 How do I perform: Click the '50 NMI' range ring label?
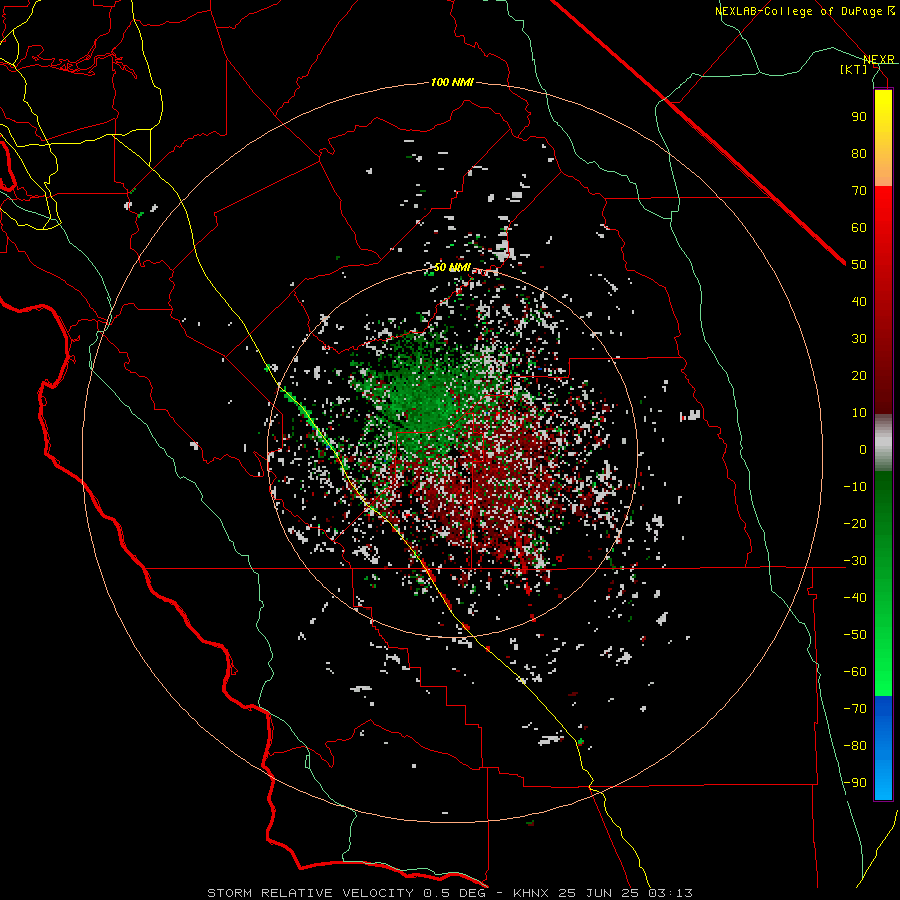[x=452, y=267]
